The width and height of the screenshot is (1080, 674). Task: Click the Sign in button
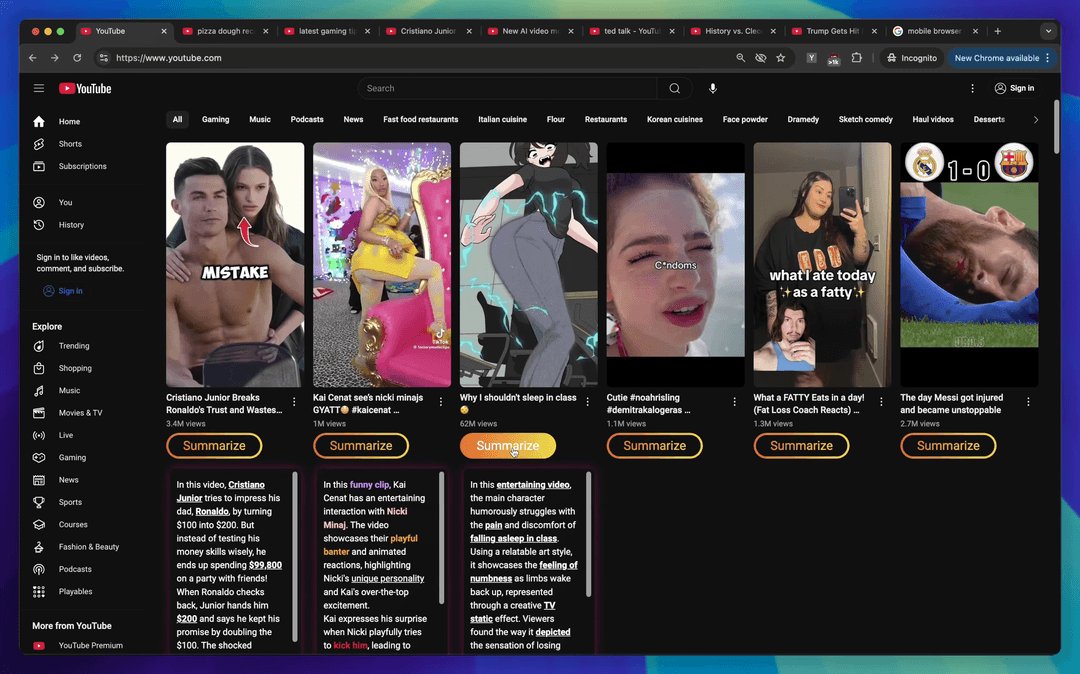[1014, 88]
